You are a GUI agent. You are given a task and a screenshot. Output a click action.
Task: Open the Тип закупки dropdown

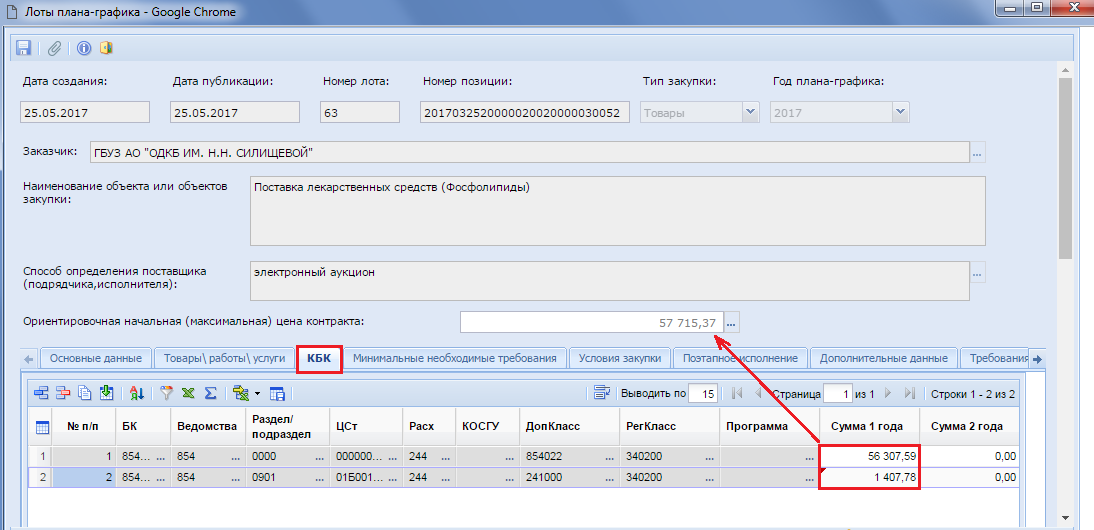[750, 112]
